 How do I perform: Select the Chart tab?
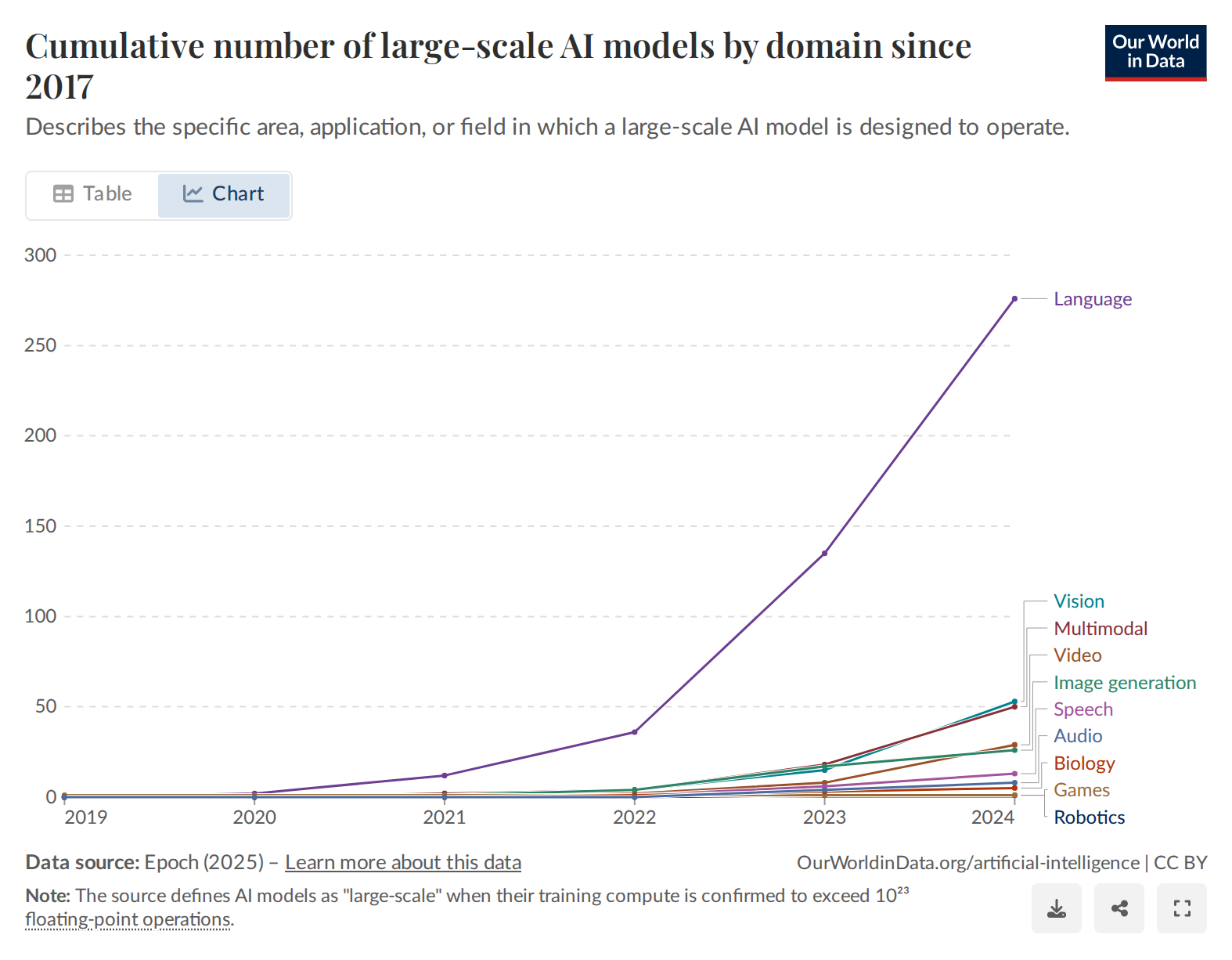(224, 194)
